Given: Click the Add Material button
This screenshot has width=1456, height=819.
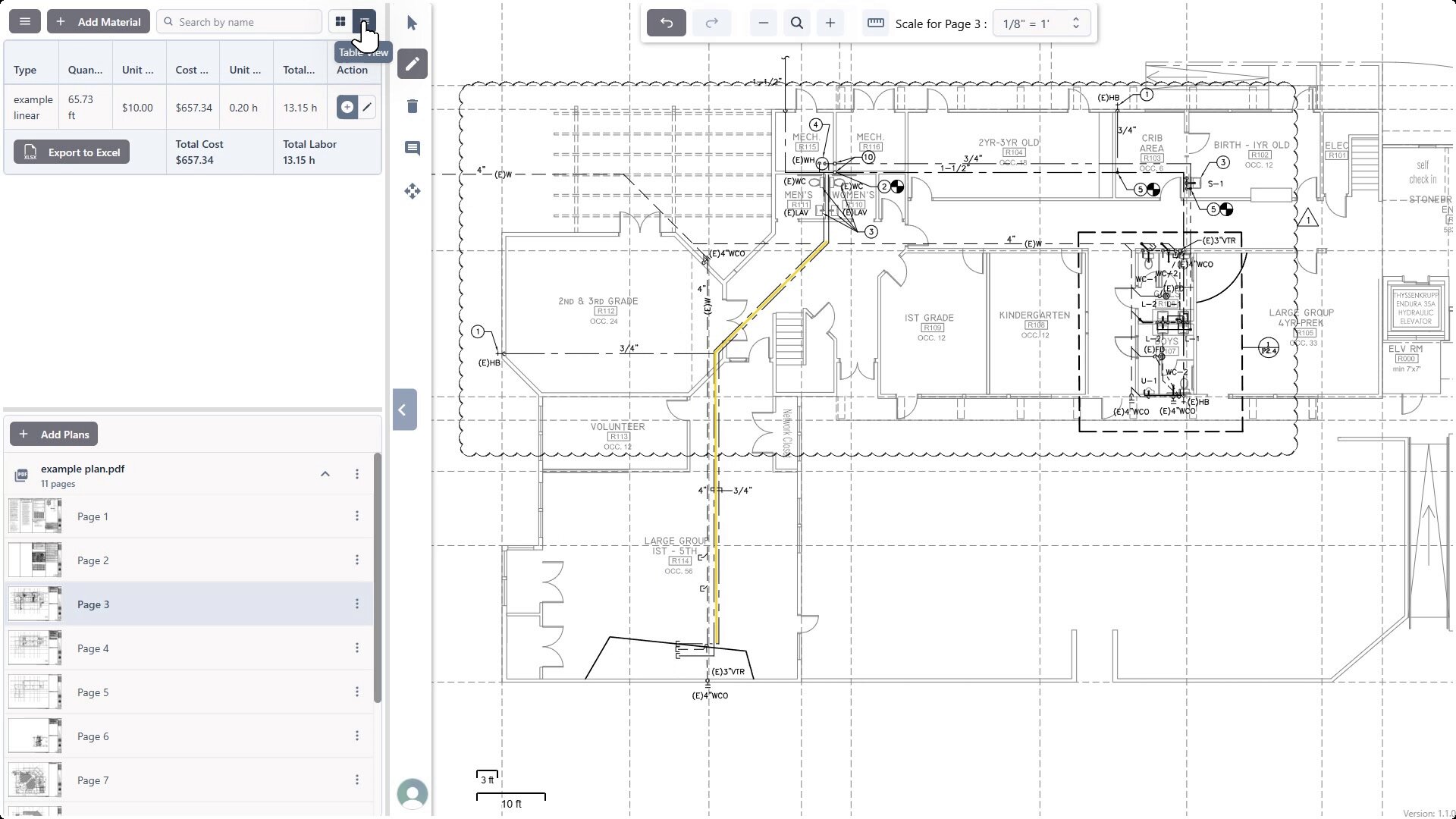Looking at the screenshot, I should (99, 22).
